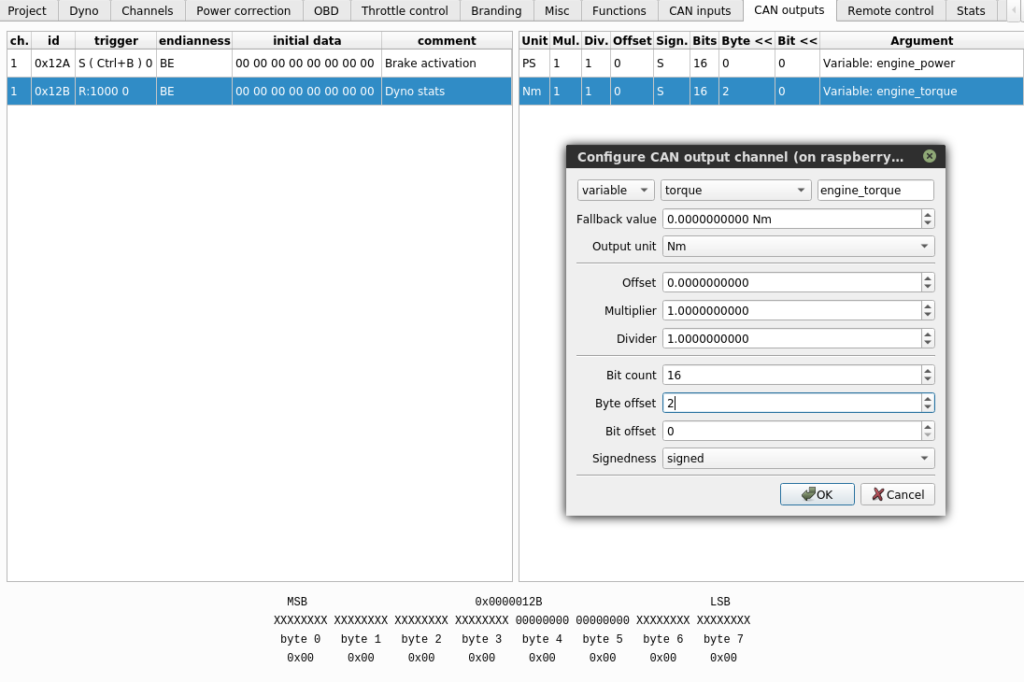Increase the Divider spinner value
Viewport: 1024px width, 682px height.
(x=927, y=334)
